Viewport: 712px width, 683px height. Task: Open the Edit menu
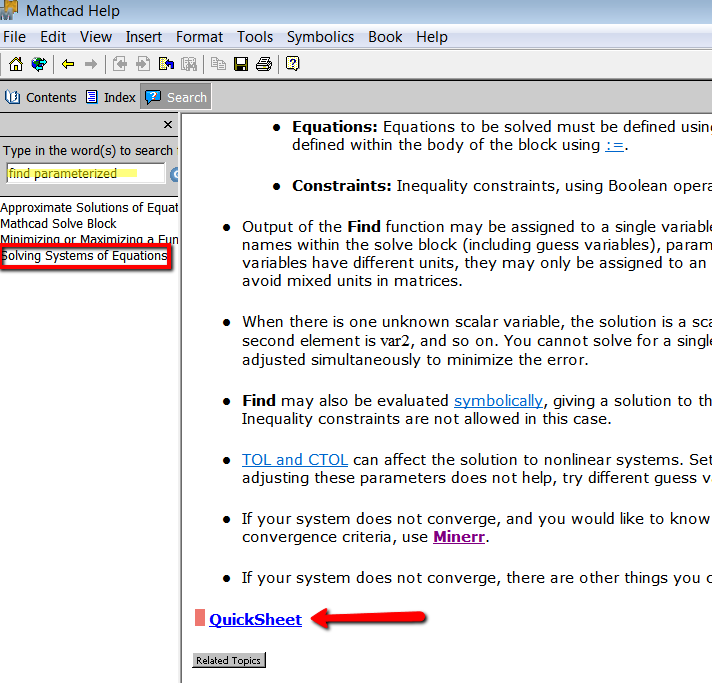[x=53, y=37]
